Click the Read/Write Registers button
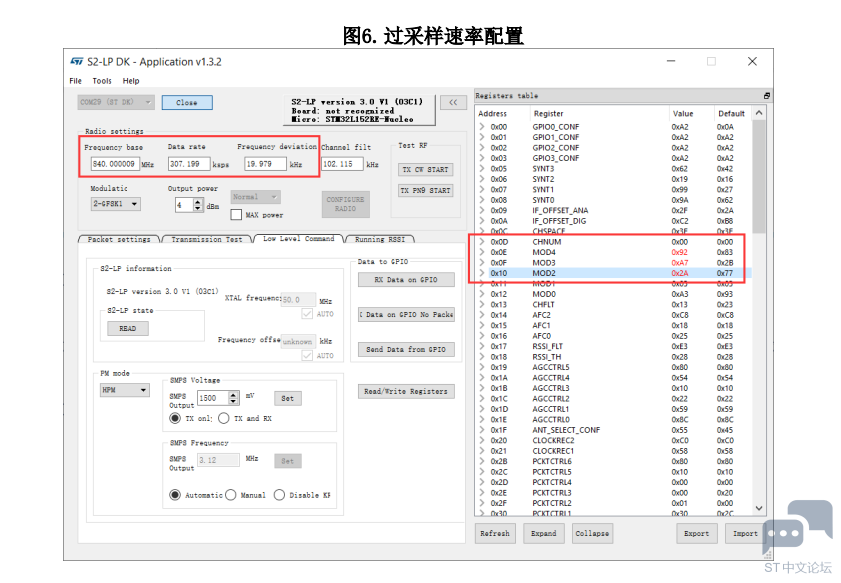The height and width of the screenshot is (583, 841). 406,392
